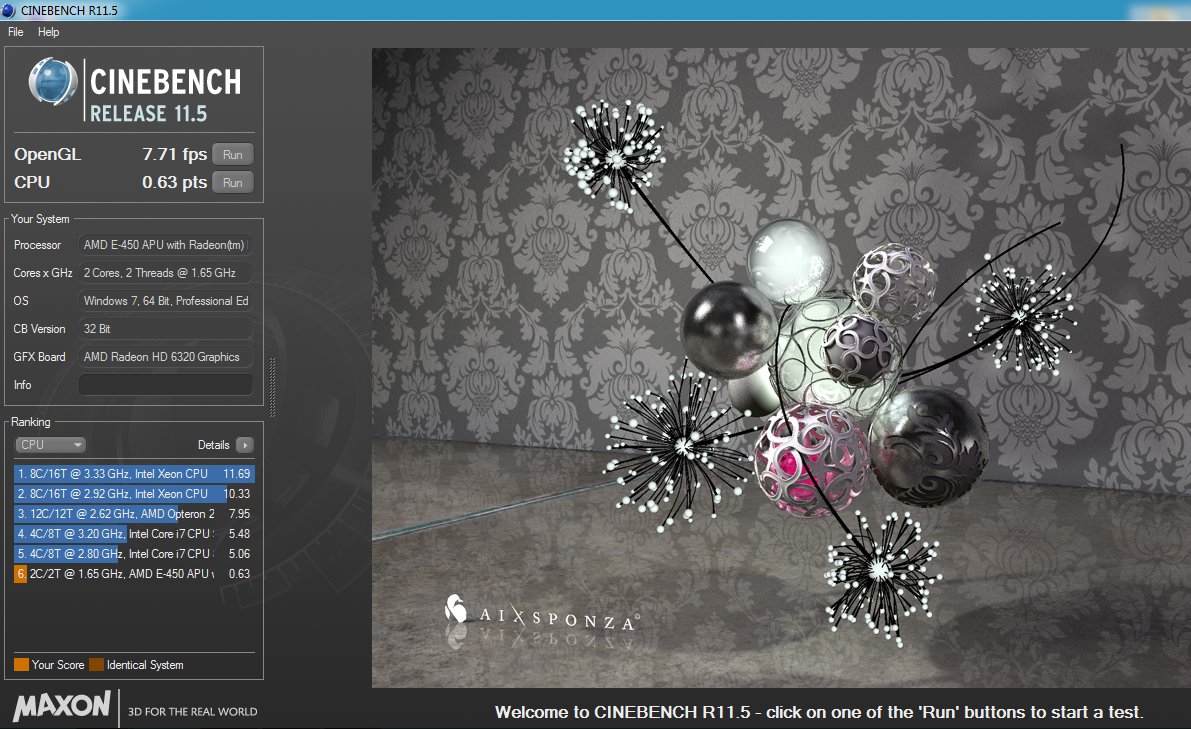This screenshot has width=1191, height=729.
Task: Expand ranking Details with arrow button
Action: click(245, 445)
